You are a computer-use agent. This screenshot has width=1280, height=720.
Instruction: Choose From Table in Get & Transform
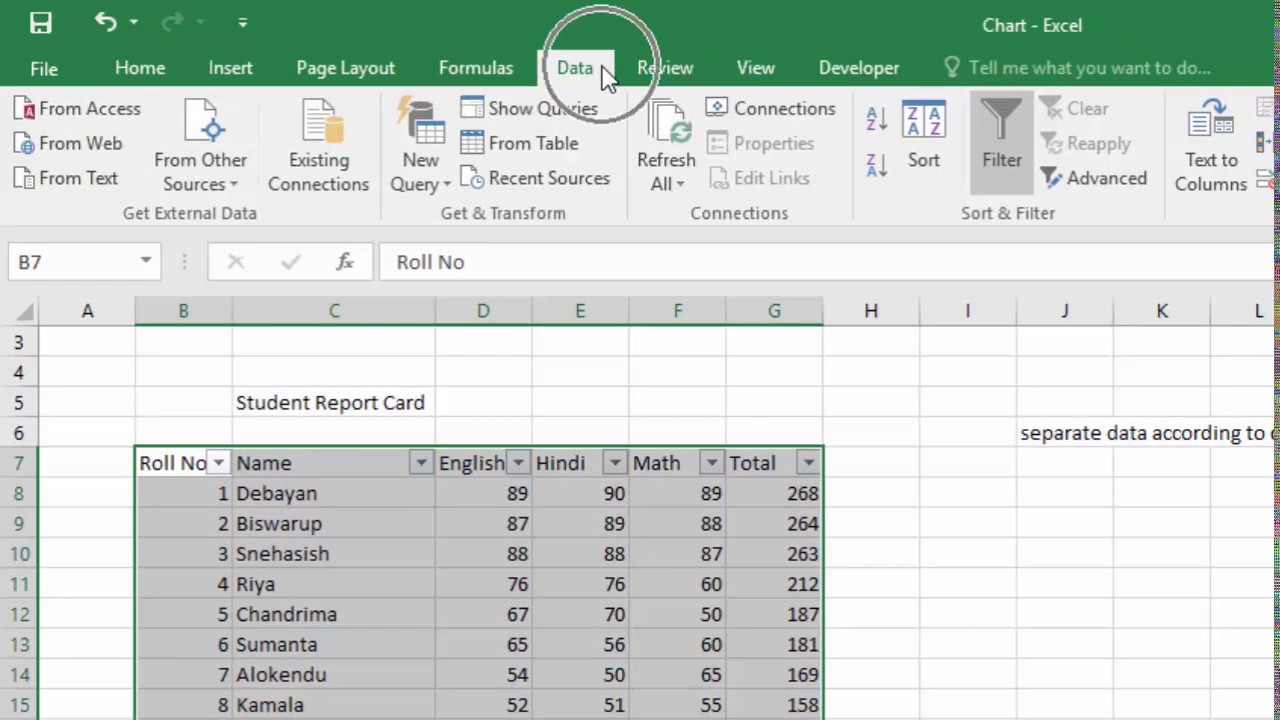pos(520,143)
